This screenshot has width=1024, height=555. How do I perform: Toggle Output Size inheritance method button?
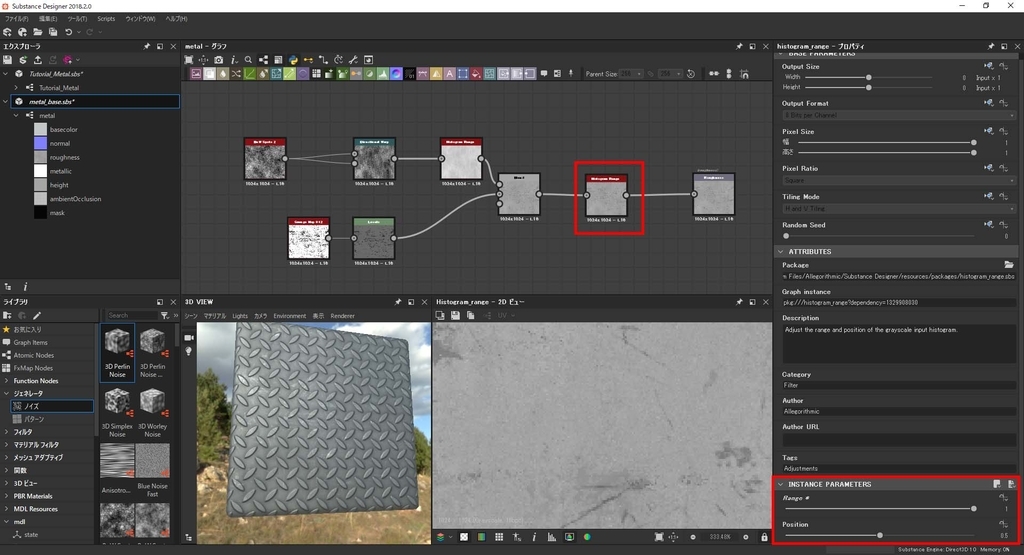pos(989,66)
